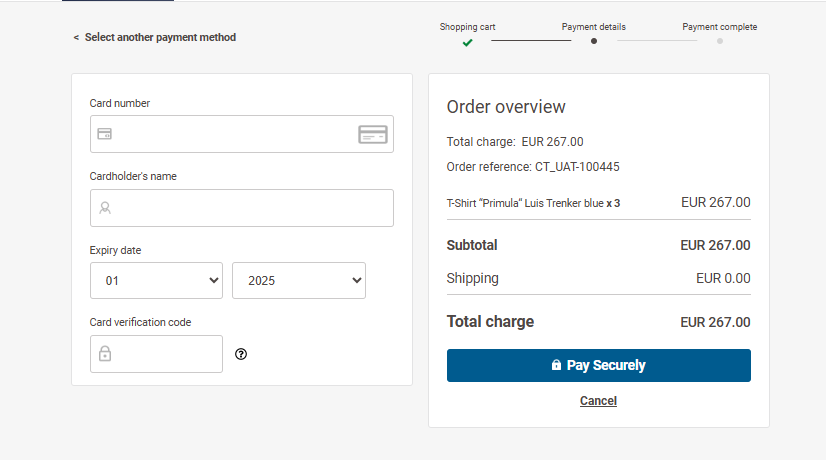Screen dimensions: 826x460
Task: Click the card icon in Card number field
Action: (104, 134)
